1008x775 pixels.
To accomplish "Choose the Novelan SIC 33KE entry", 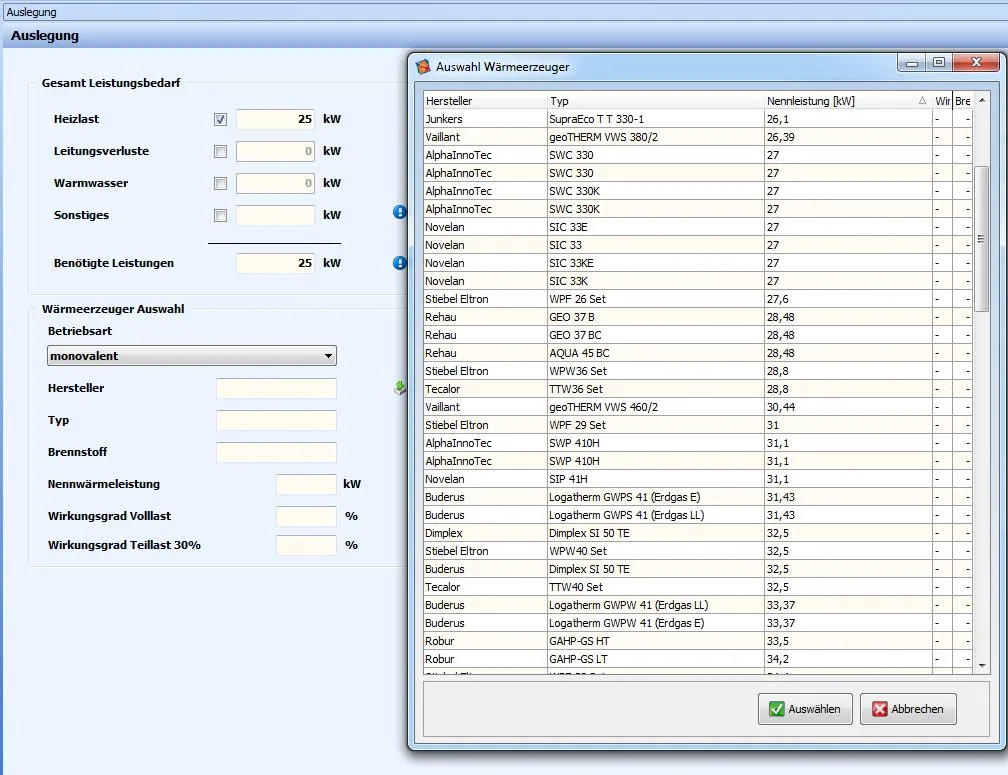I will tap(698, 263).
